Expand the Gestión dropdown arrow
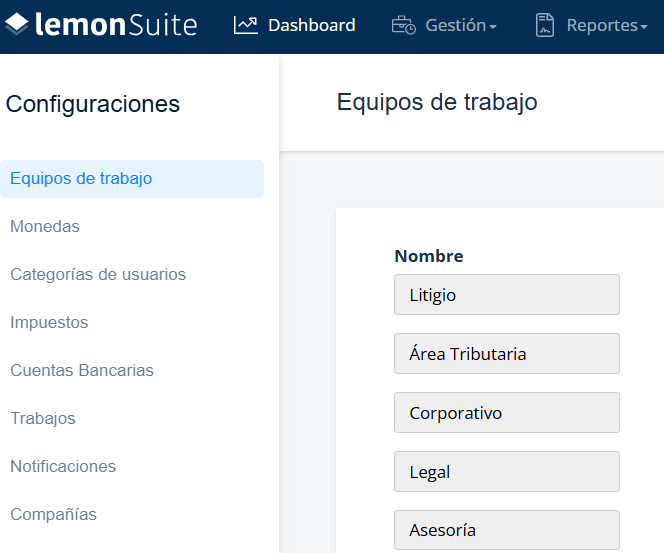Screen dimensions: 664x553 coord(492,27)
